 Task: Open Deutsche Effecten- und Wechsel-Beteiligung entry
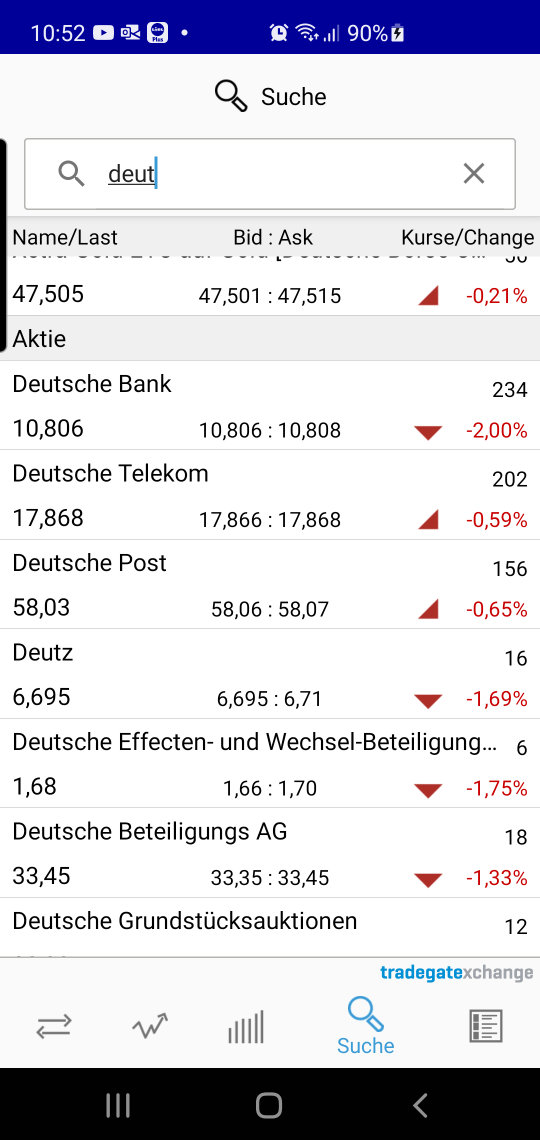[270, 763]
